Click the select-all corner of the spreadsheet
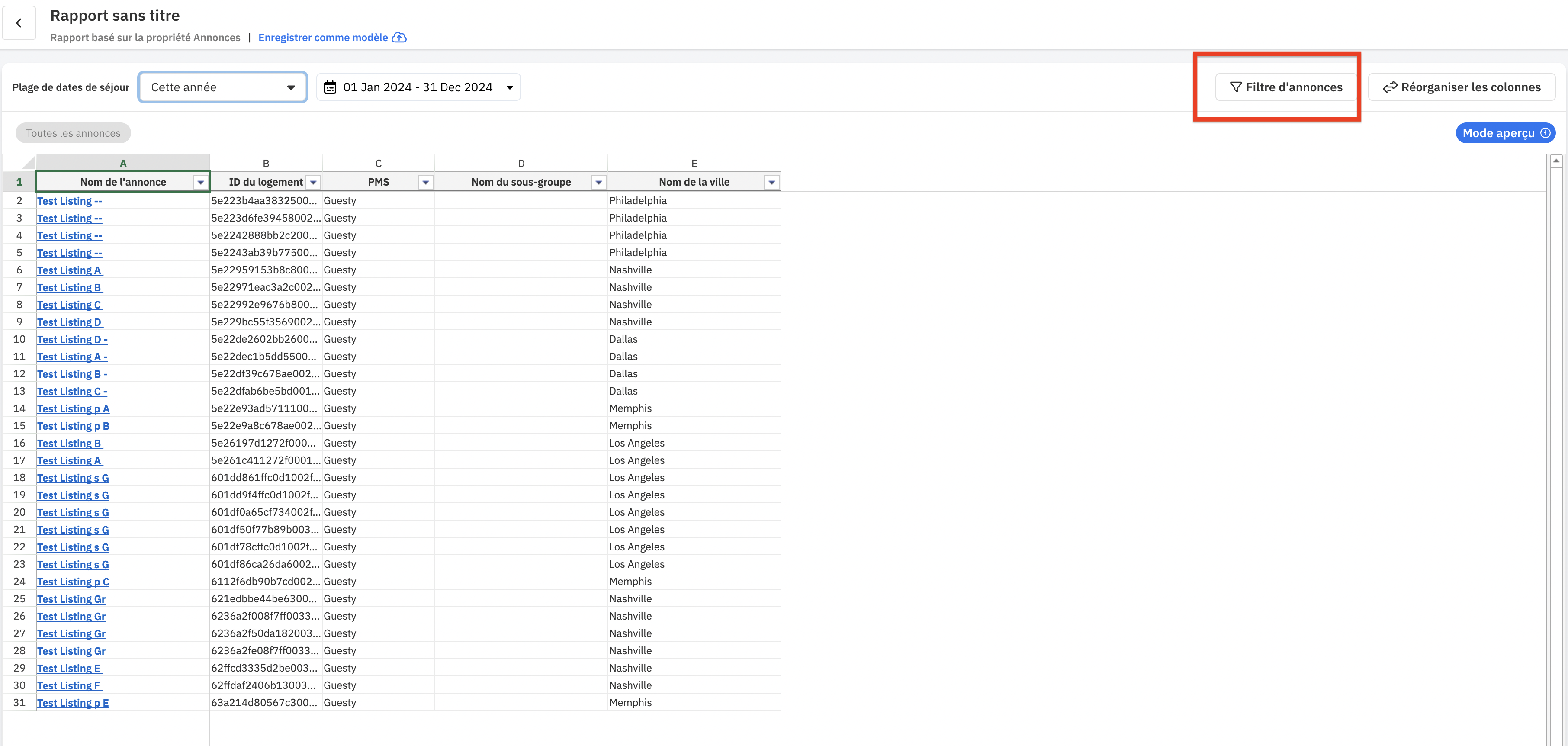1568x746 pixels. (x=19, y=163)
